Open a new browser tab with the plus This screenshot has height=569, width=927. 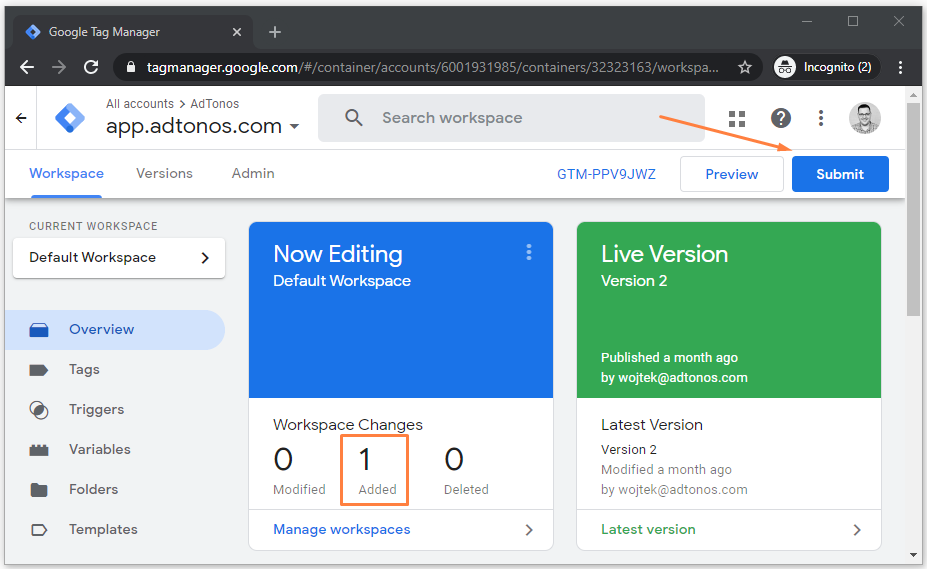coord(274,32)
